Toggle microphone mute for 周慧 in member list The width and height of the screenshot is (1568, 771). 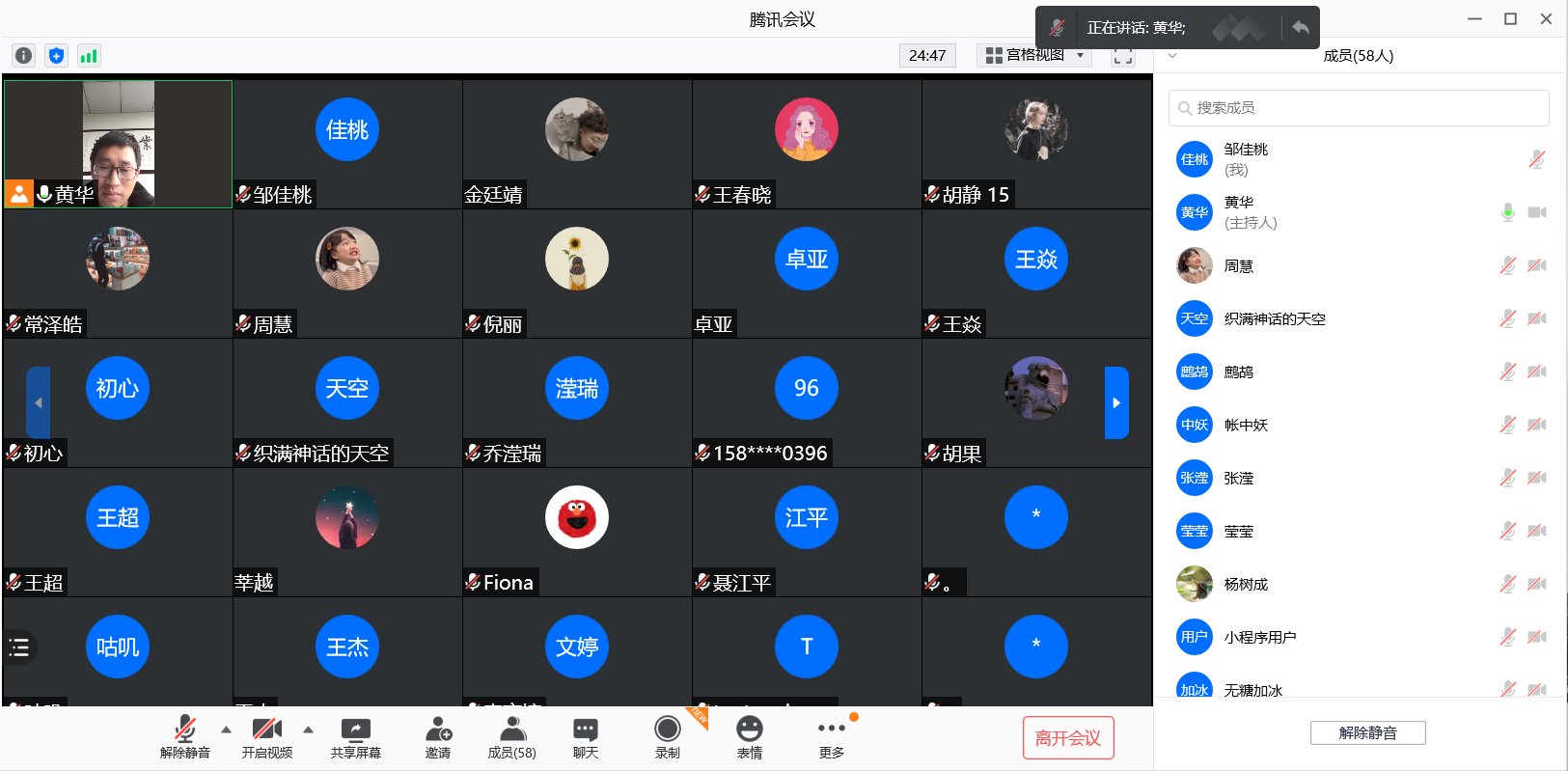coord(1507,265)
